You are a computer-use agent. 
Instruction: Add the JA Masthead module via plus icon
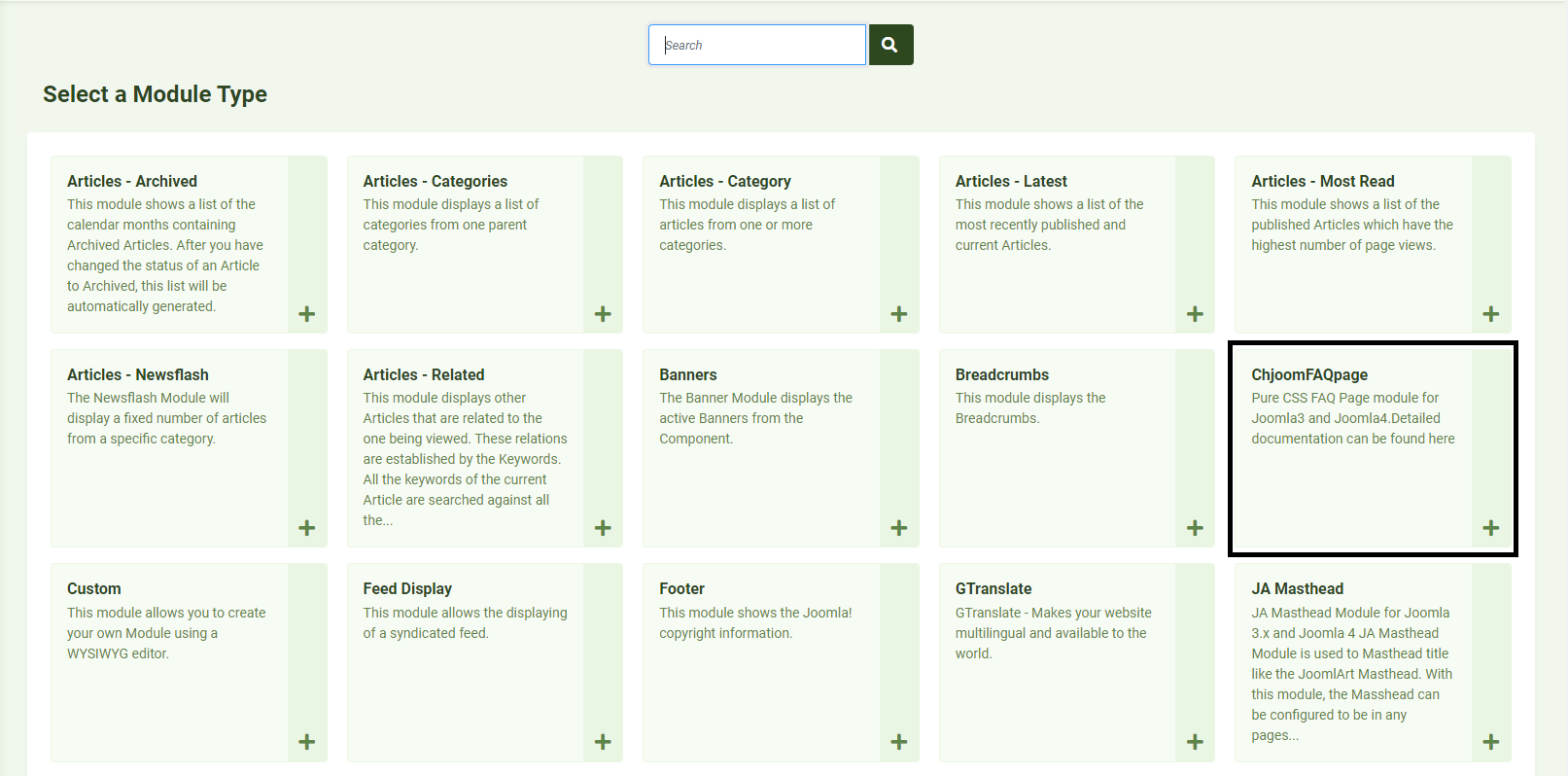(1491, 742)
